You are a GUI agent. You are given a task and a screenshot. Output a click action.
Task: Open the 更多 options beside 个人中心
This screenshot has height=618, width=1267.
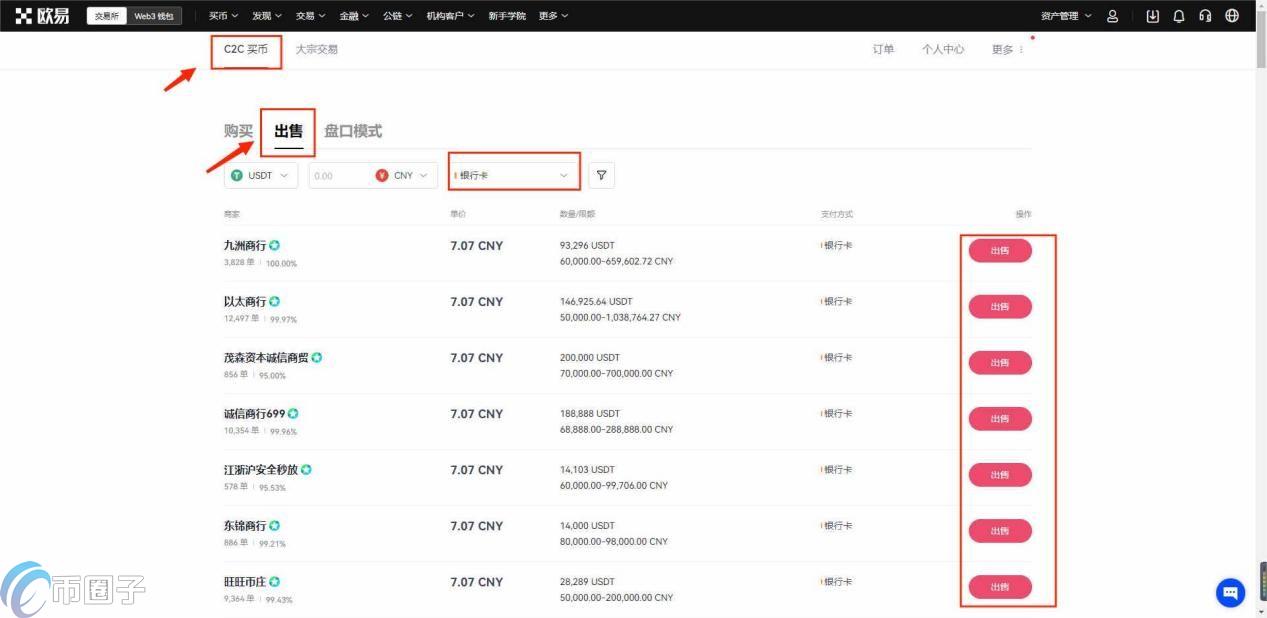click(x=1007, y=49)
